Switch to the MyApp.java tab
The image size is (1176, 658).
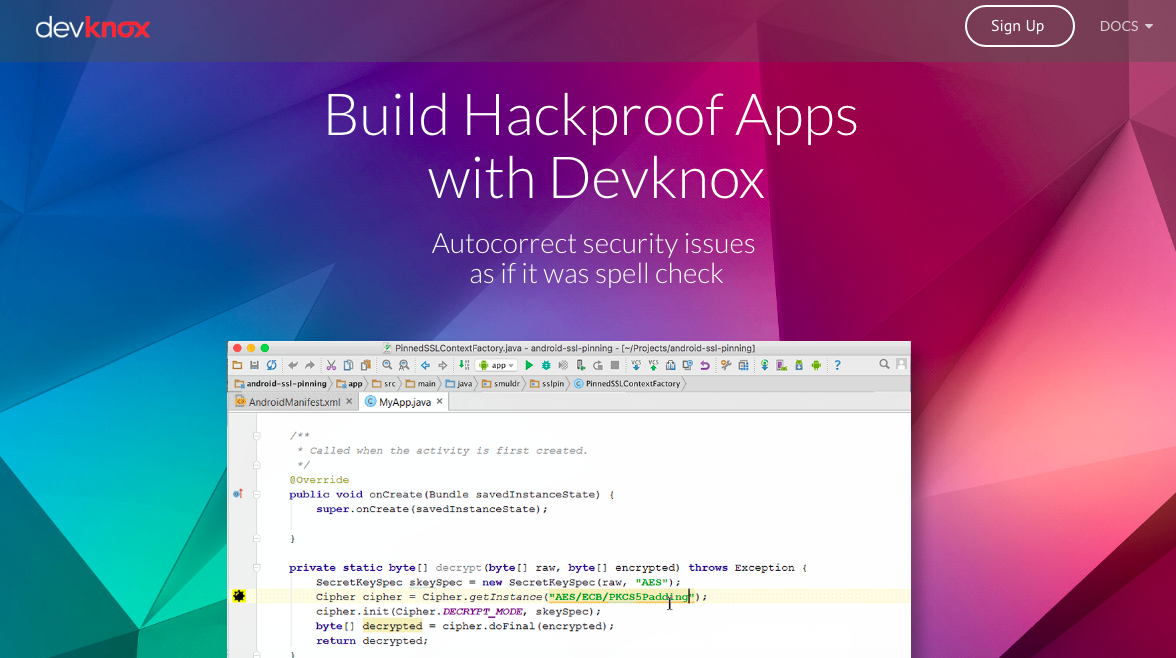click(x=405, y=402)
